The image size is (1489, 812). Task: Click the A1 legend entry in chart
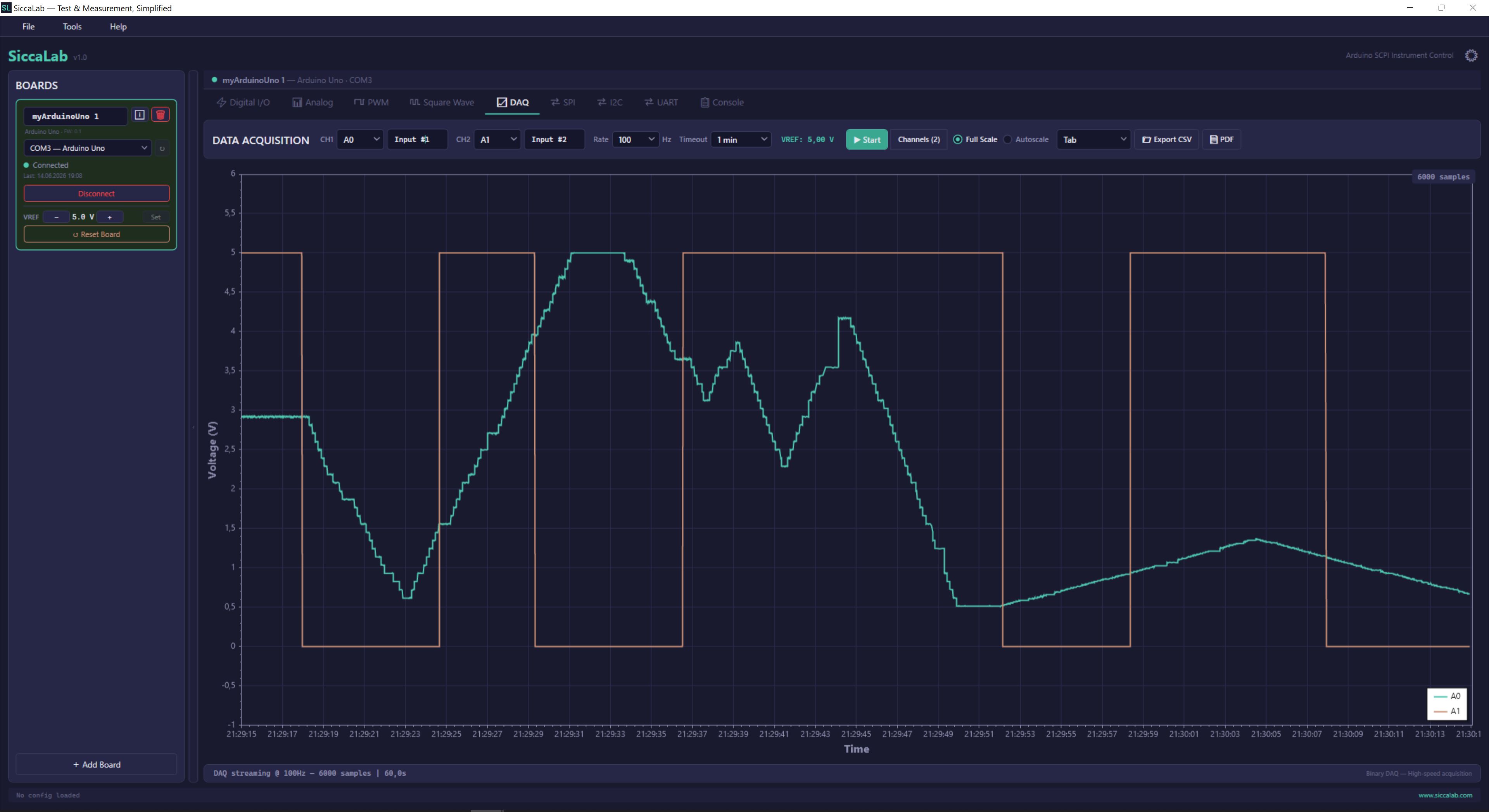[x=1448, y=711]
